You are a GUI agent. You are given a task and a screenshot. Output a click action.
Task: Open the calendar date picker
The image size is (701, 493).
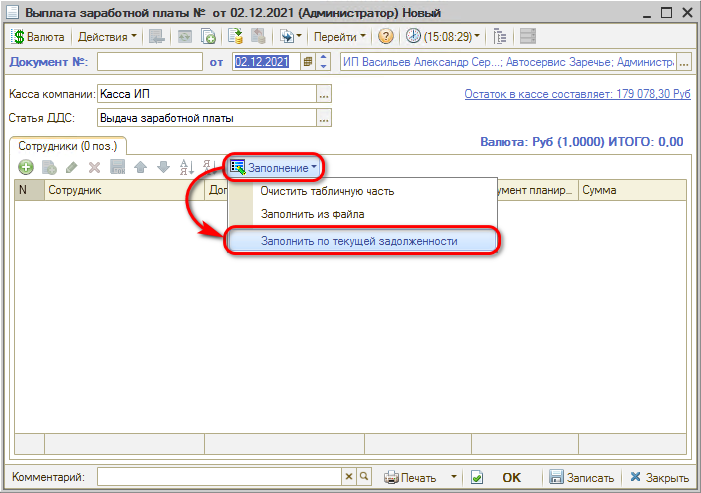click(308, 62)
